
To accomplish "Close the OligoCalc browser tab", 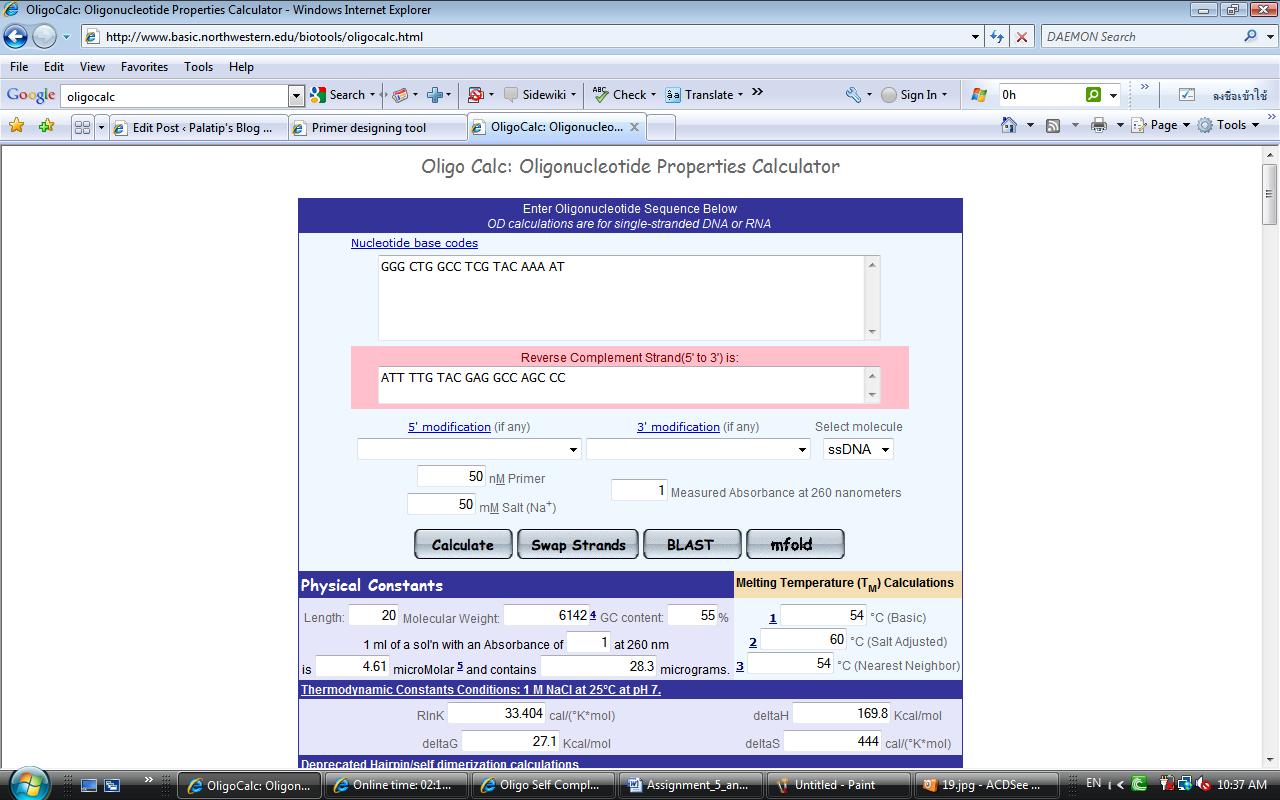I will point(634,127).
